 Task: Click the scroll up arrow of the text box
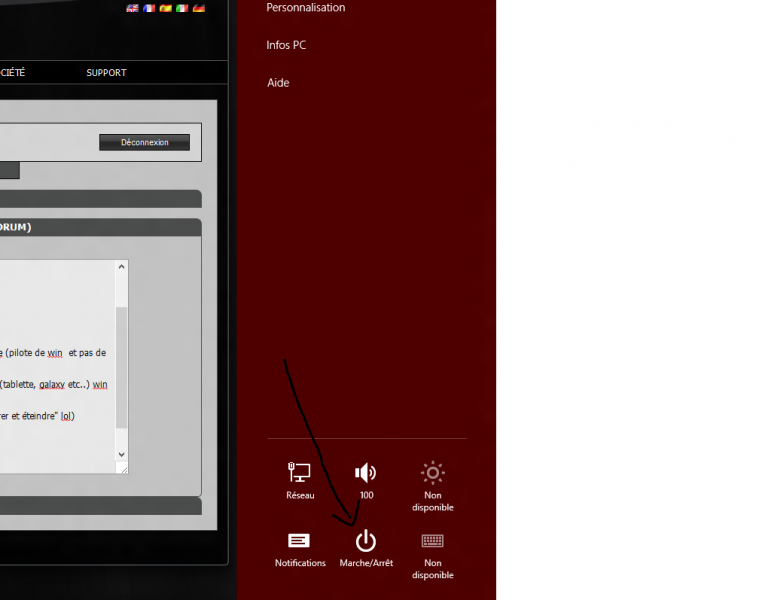click(x=121, y=267)
